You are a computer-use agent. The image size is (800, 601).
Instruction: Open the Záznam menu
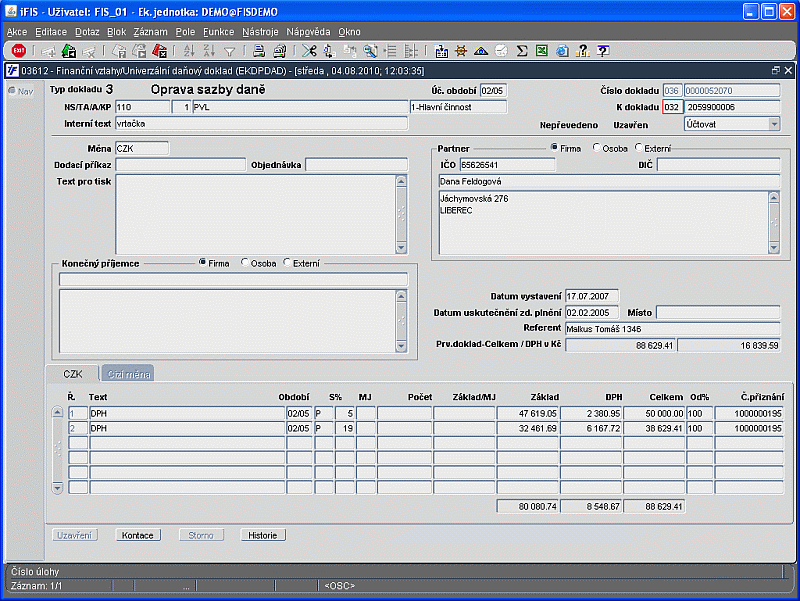pyautogui.click(x=150, y=32)
